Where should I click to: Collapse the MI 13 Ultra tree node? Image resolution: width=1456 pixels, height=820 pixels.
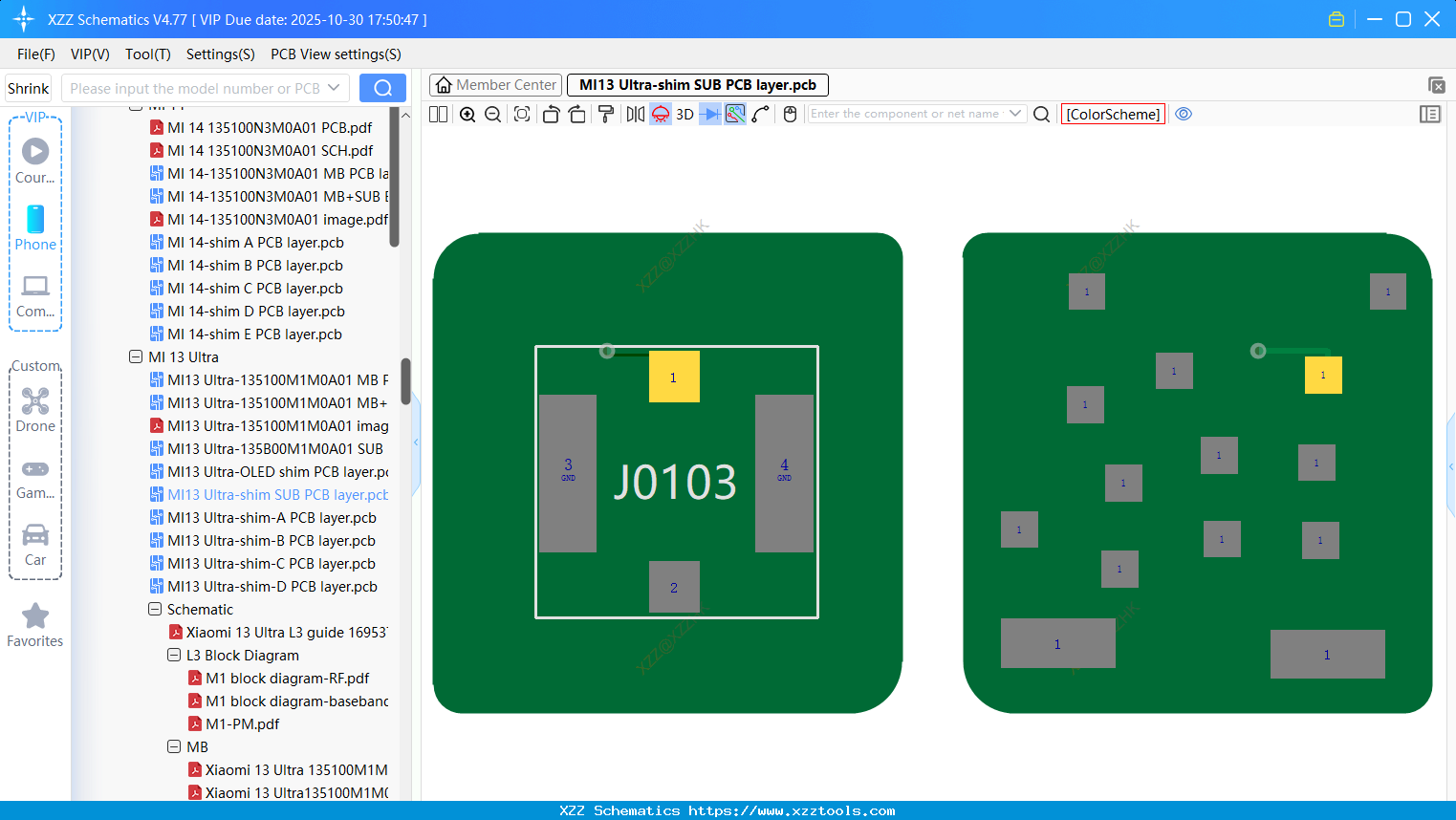point(135,356)
